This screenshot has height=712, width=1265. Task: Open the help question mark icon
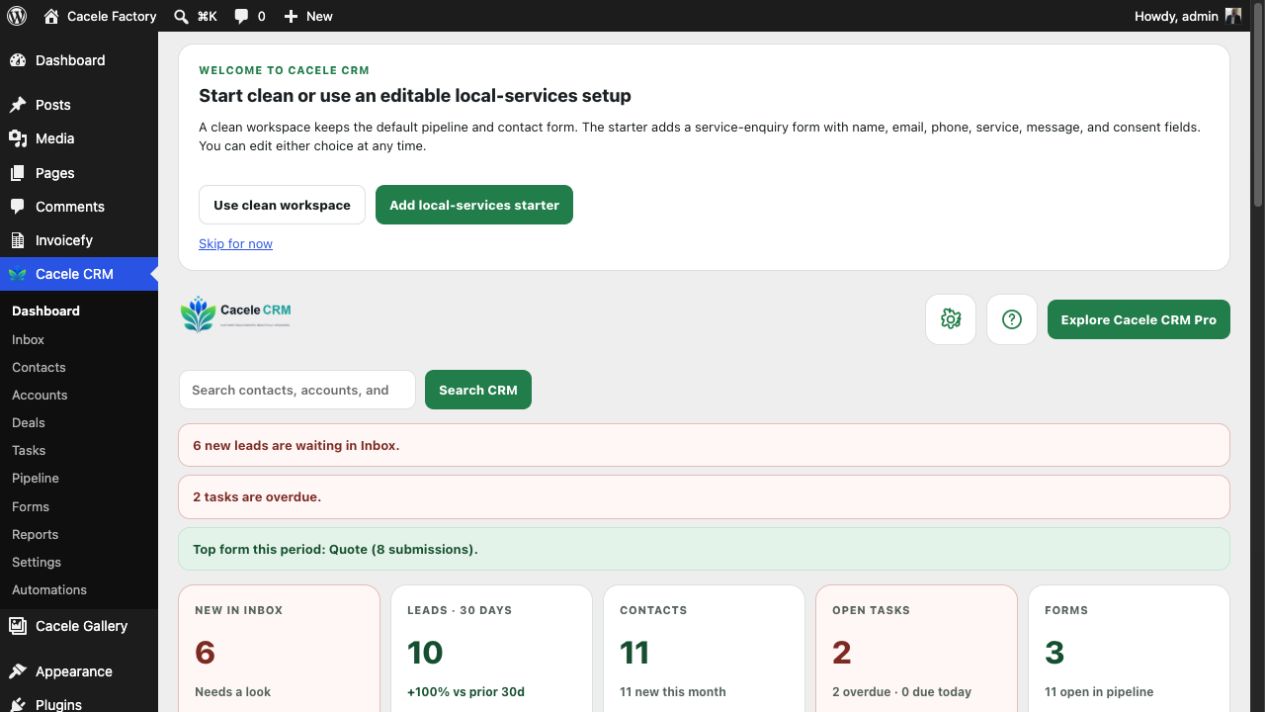click(1012, 319)
